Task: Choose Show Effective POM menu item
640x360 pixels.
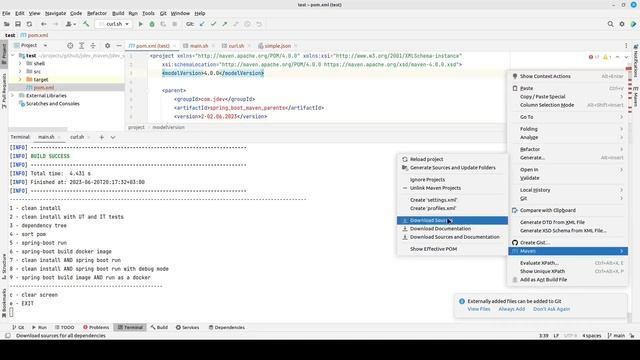Action: tap(452, 249)
